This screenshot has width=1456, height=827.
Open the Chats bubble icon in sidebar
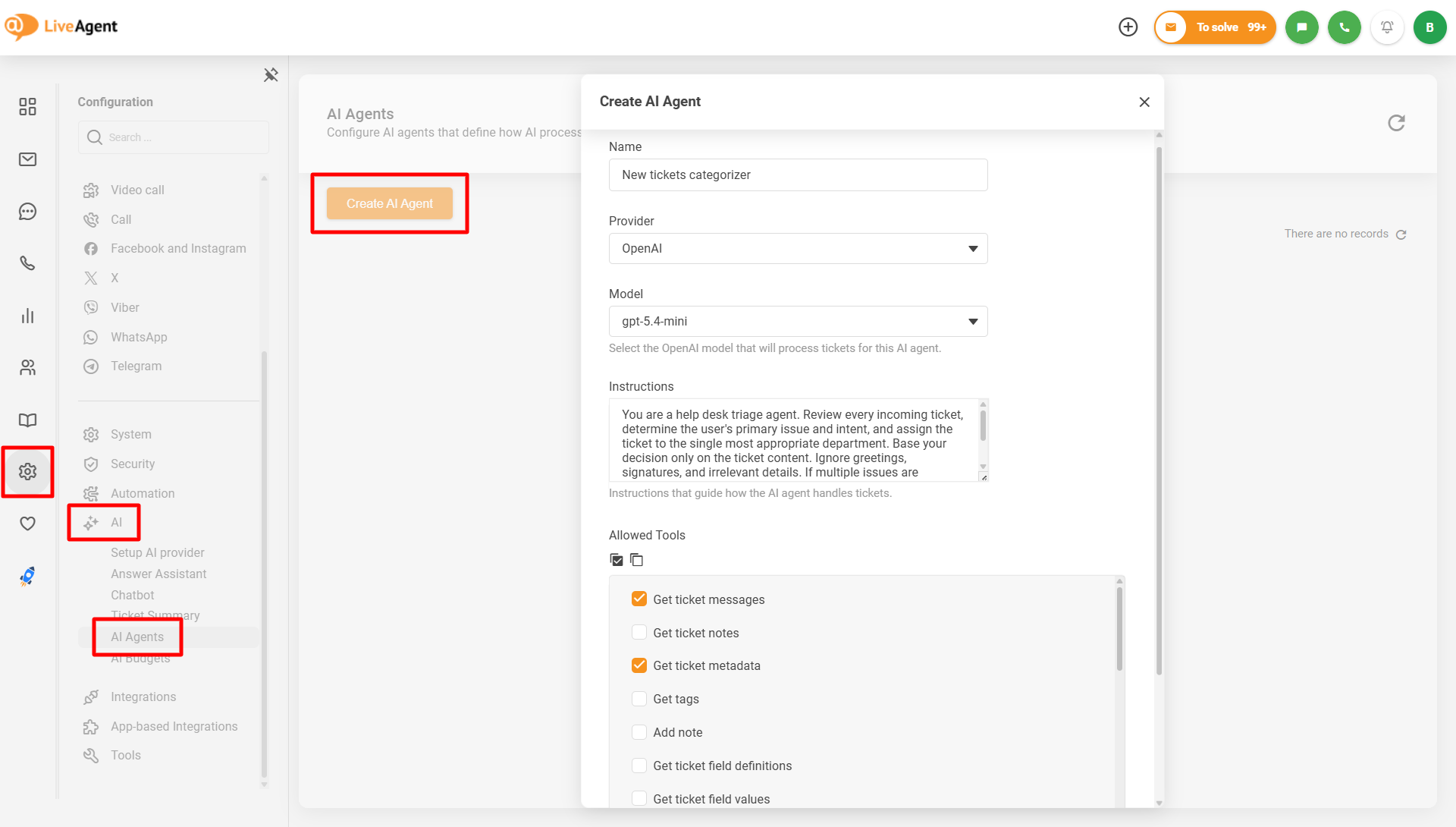point(27,212)
